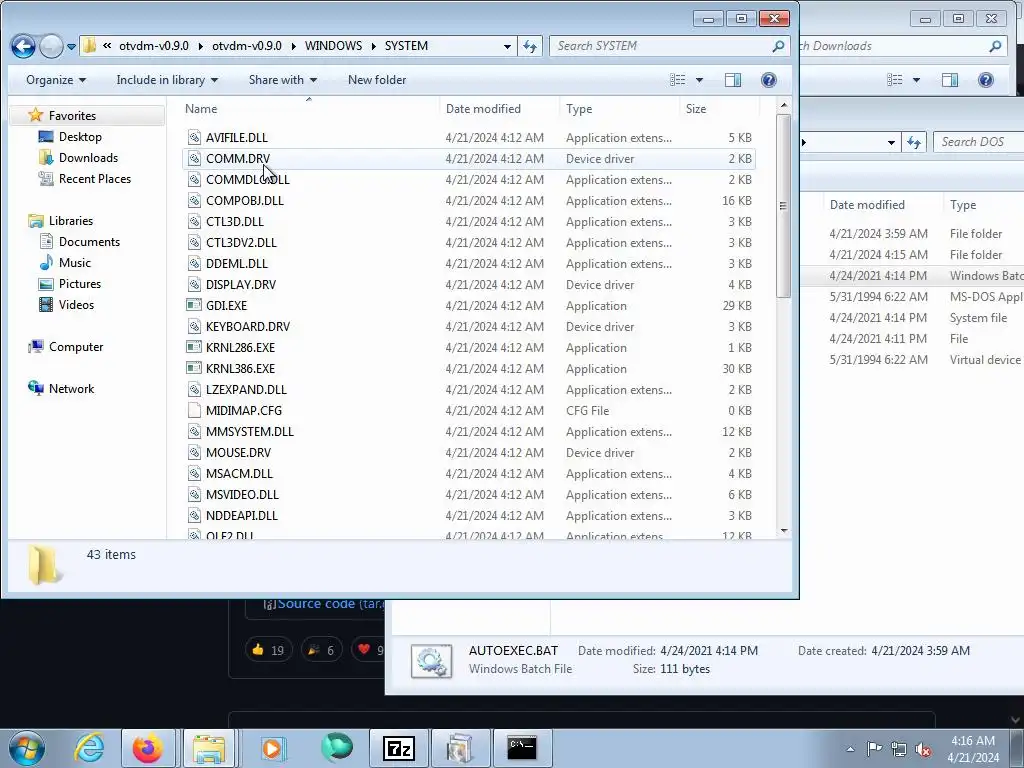The height and width of the screenshot is (768, 1024).
Task: Launch Internet Explorer from the taskbar
Action: point(89,748)
